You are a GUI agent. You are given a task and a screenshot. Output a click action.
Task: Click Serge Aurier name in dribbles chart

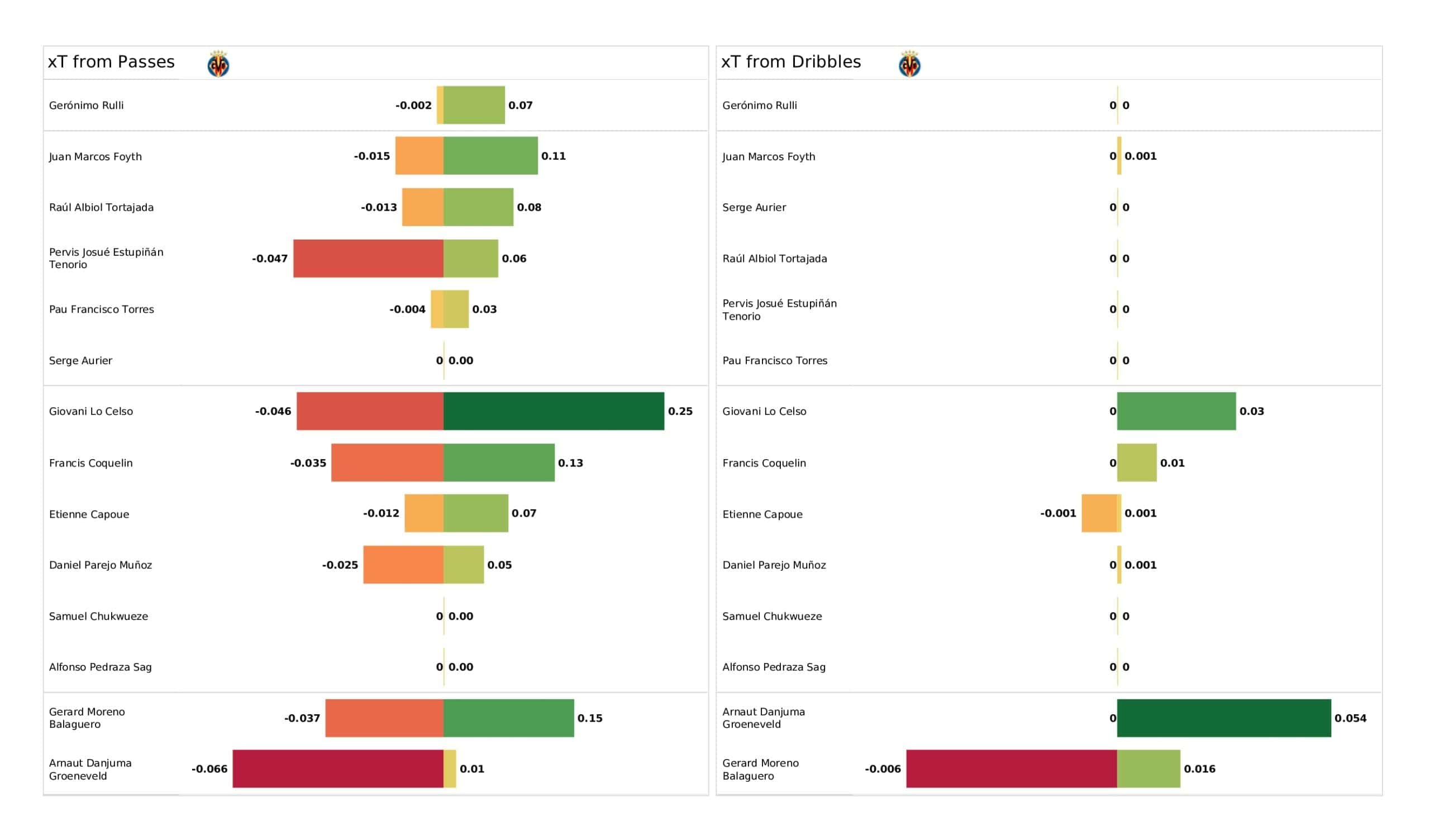(754, 207)
